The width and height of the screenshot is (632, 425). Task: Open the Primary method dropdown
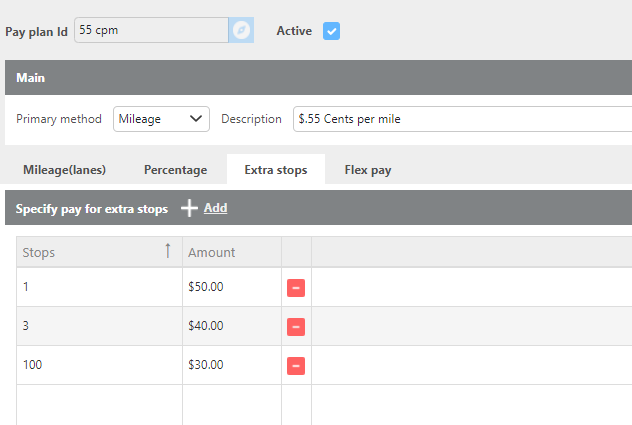[160, 119]
